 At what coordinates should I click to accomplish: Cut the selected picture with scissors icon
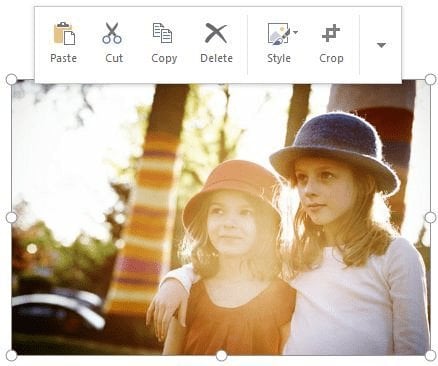click(x=112, y=33)
